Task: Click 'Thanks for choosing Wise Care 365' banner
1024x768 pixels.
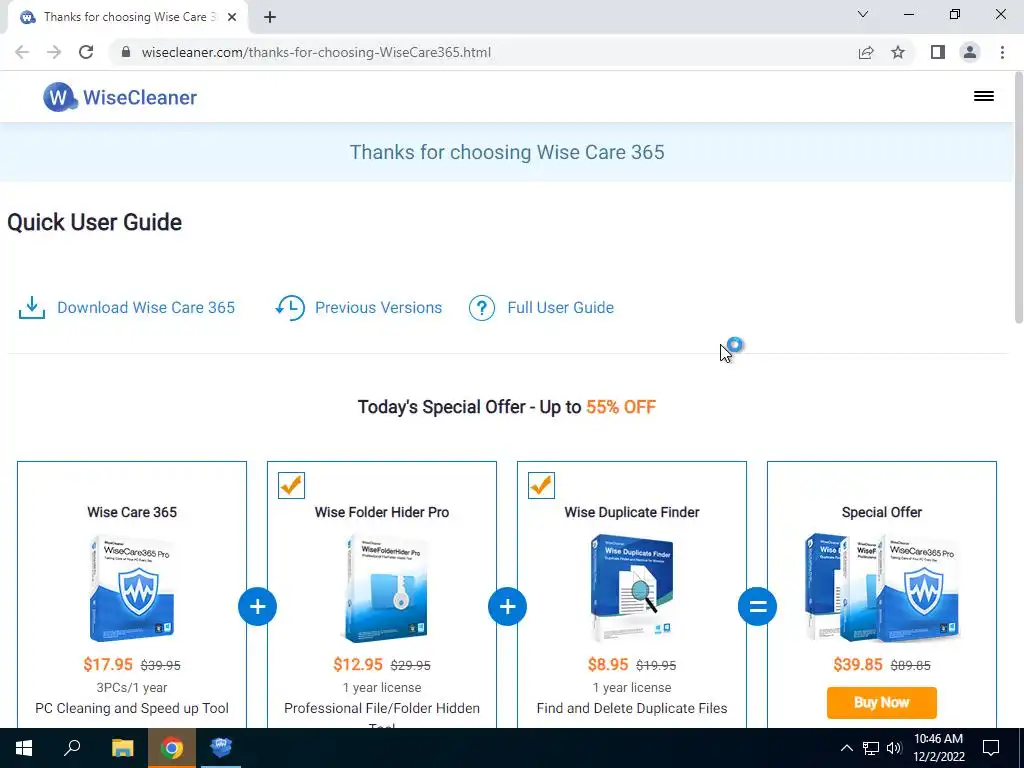Action: click(507, 152)
